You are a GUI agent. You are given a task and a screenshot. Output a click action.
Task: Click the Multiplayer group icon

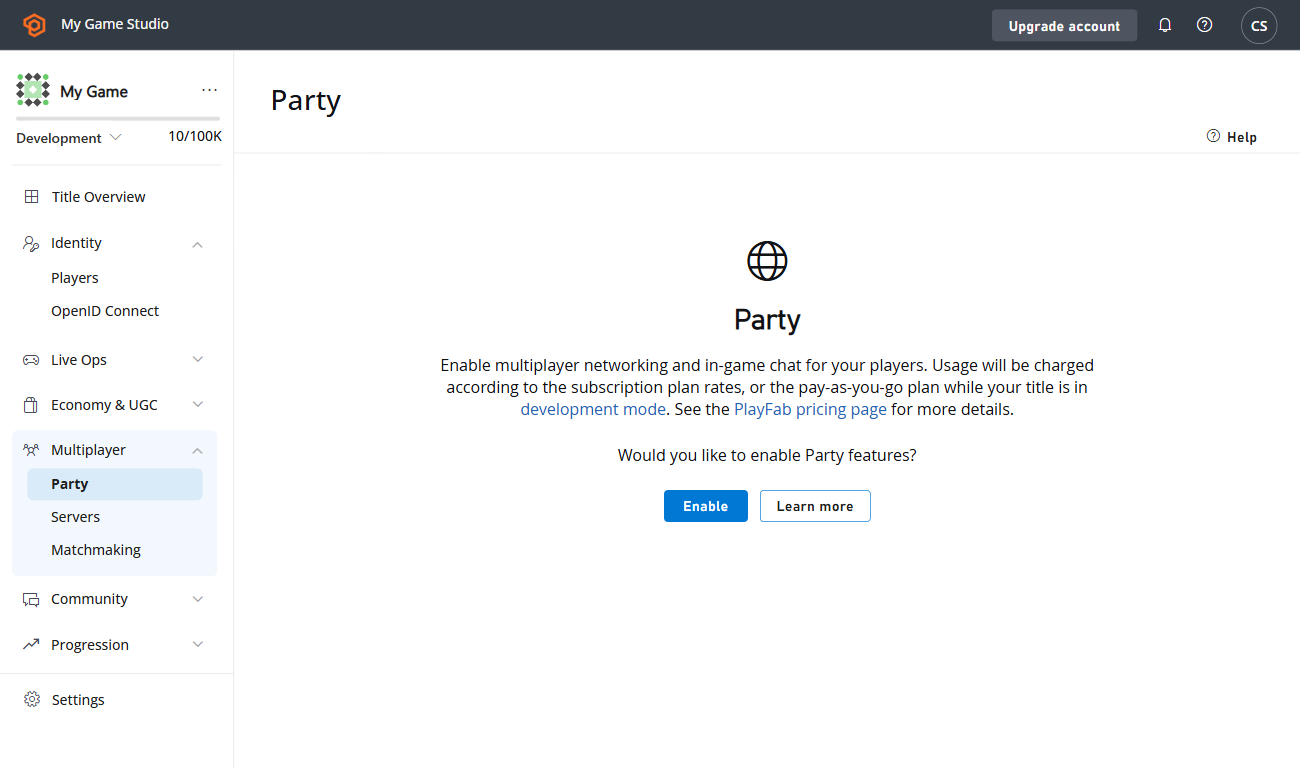(x=30, y=449)
